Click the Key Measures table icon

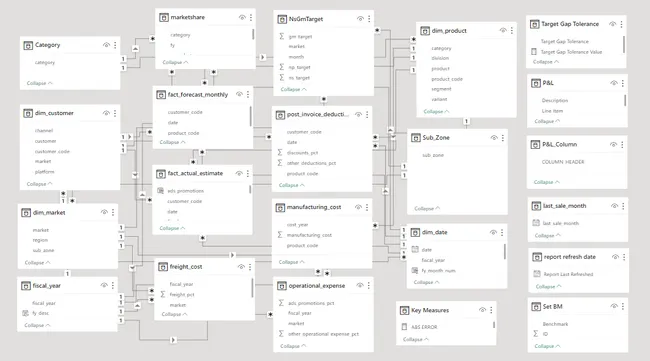[x=404, y=310]
